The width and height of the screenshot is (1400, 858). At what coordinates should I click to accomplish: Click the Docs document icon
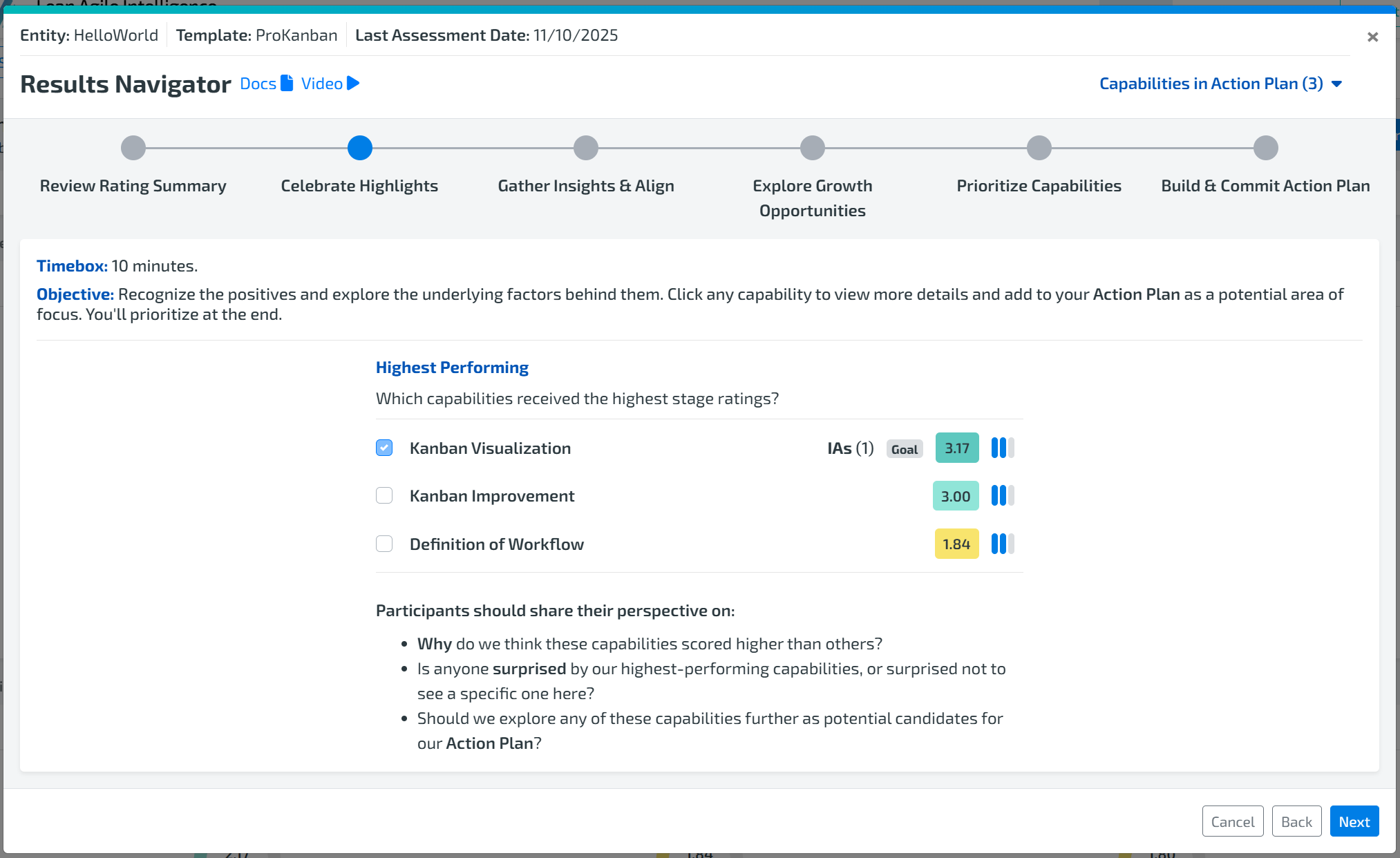click(x=287, y=84)
